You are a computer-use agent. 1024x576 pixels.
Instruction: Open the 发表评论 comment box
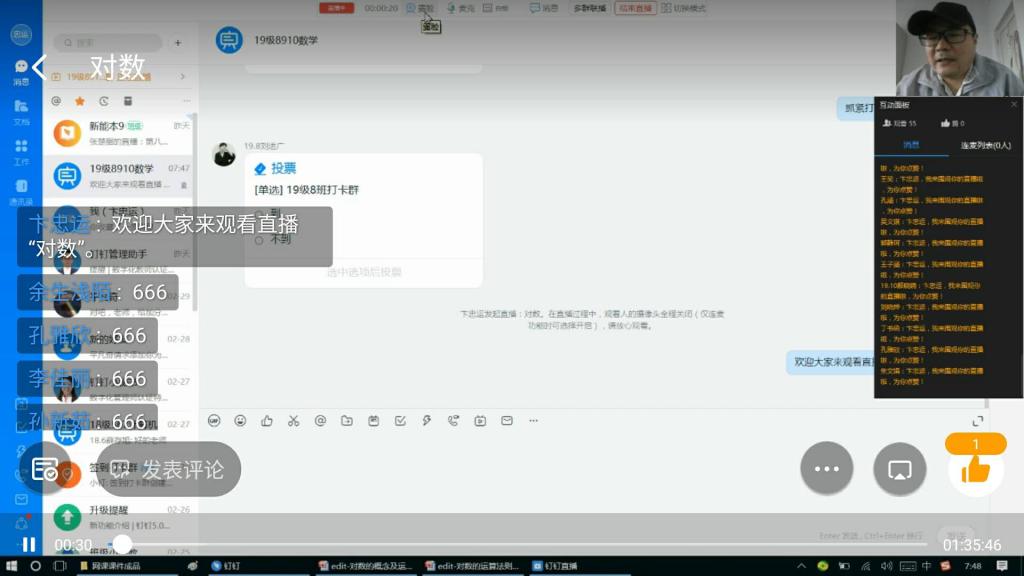pos(168,469)
